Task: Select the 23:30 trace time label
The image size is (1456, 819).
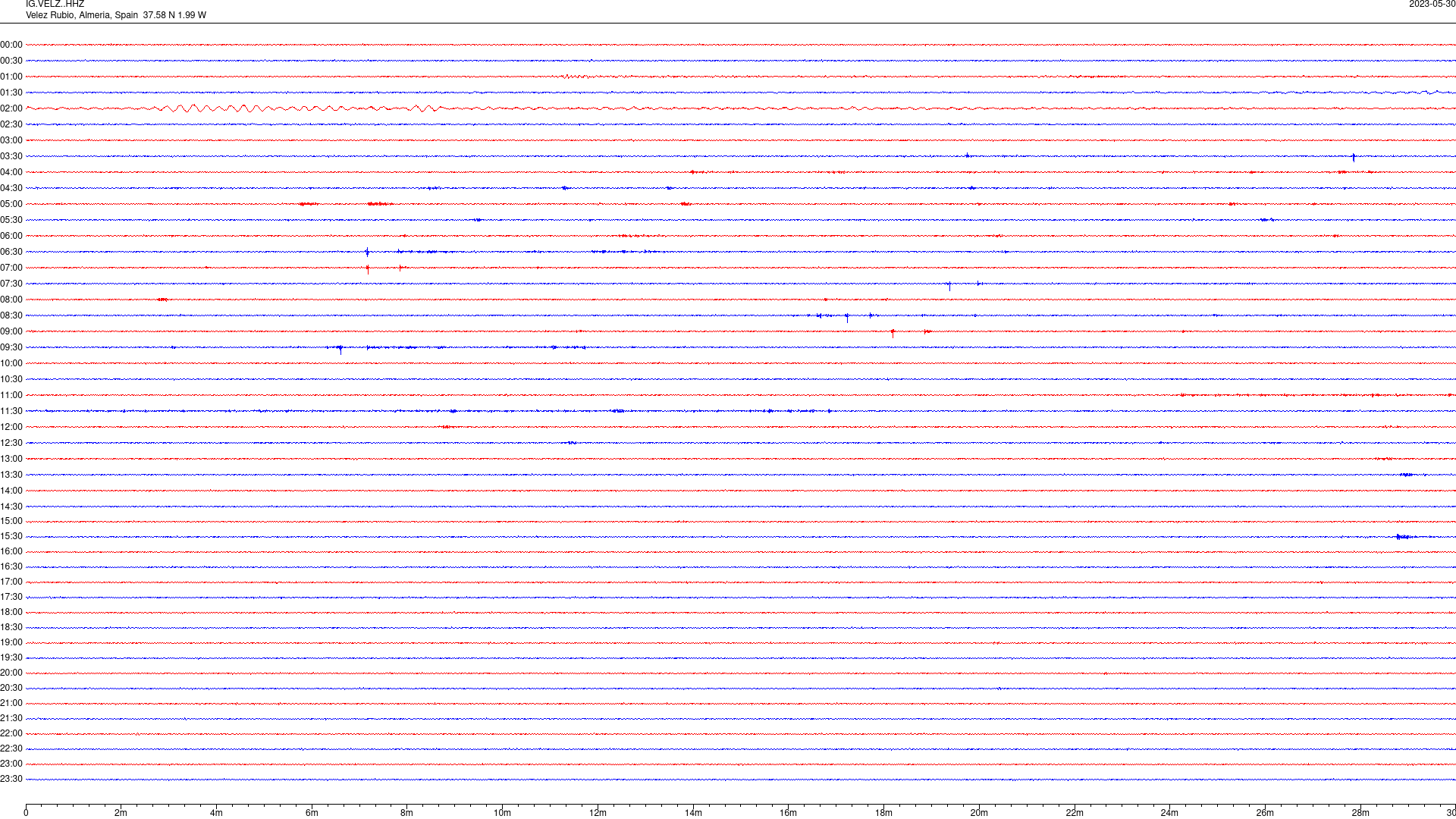Action: tap(11, 779)
